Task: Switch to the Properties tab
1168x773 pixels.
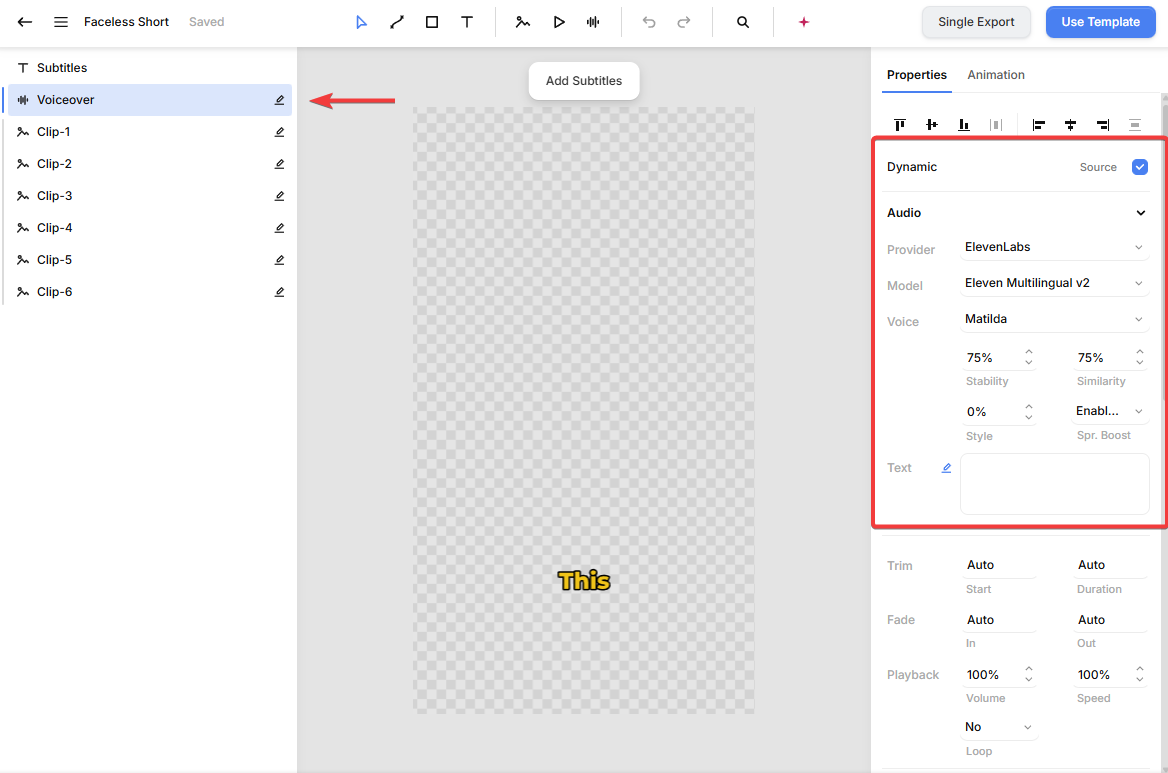Action: pyautogui.click(x=916, y=74)
